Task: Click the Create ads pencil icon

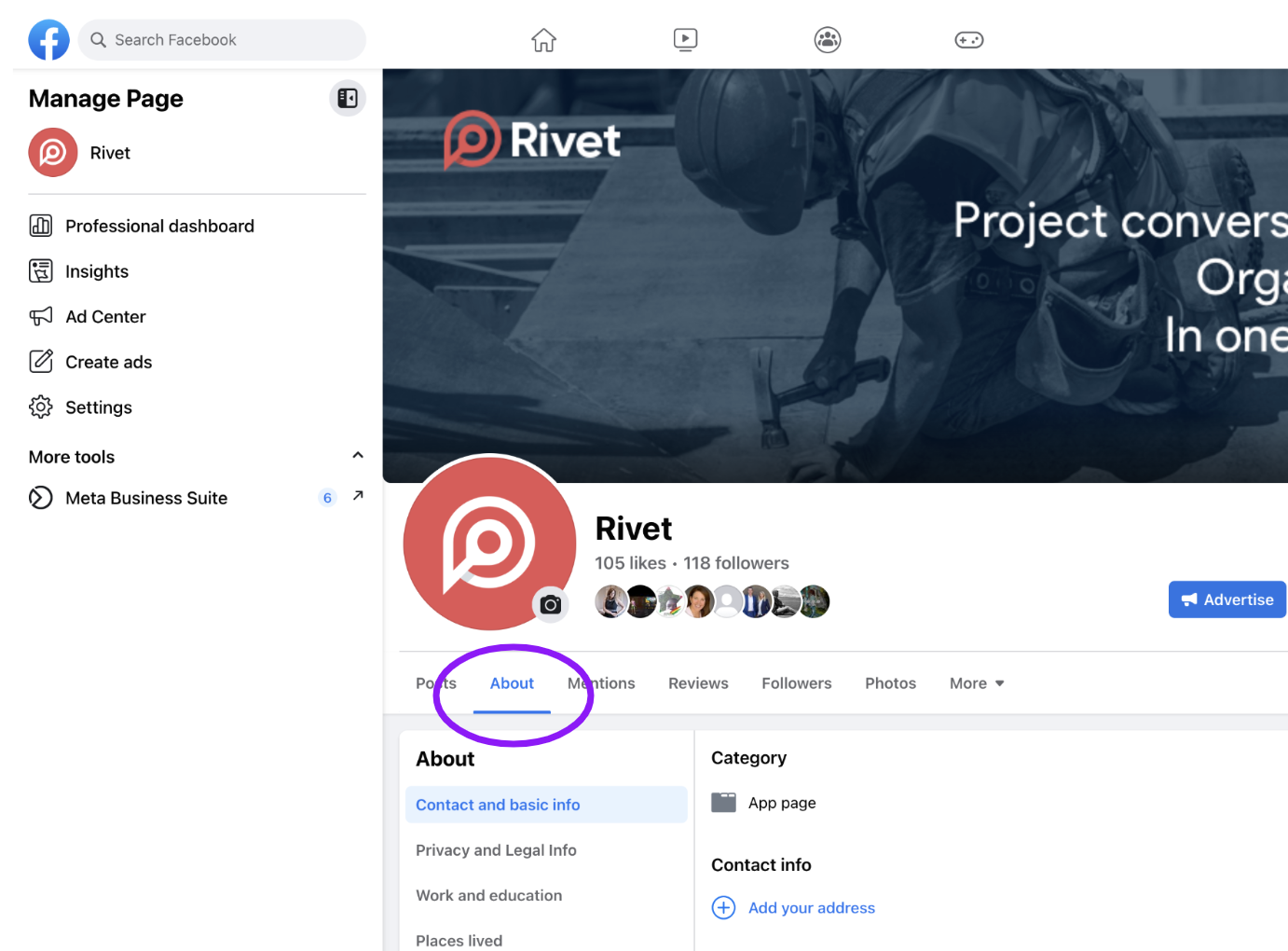Action: point(41,362)
